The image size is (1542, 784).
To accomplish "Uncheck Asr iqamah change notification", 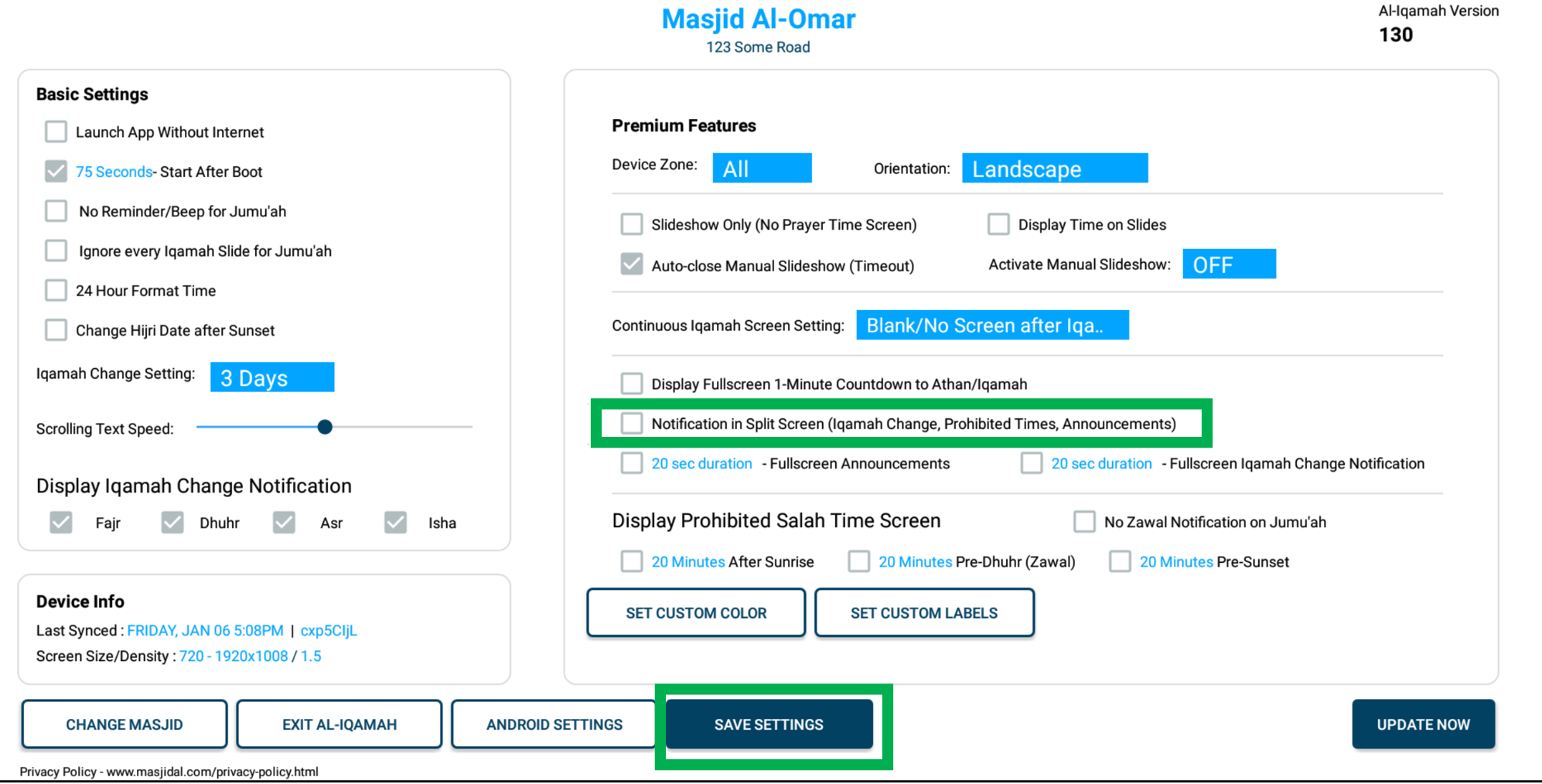I will click(284, 523).
